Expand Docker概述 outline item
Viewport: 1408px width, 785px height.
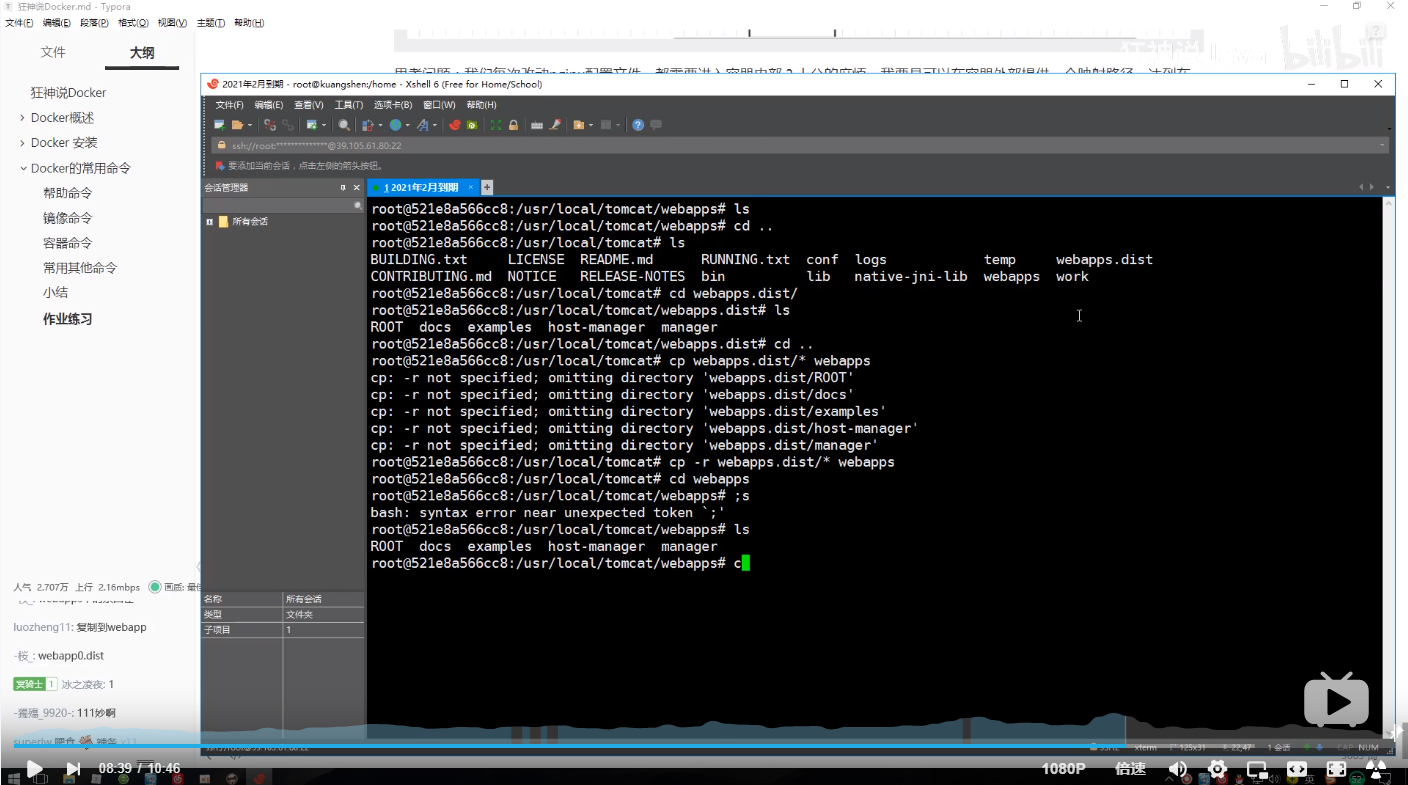22,118
